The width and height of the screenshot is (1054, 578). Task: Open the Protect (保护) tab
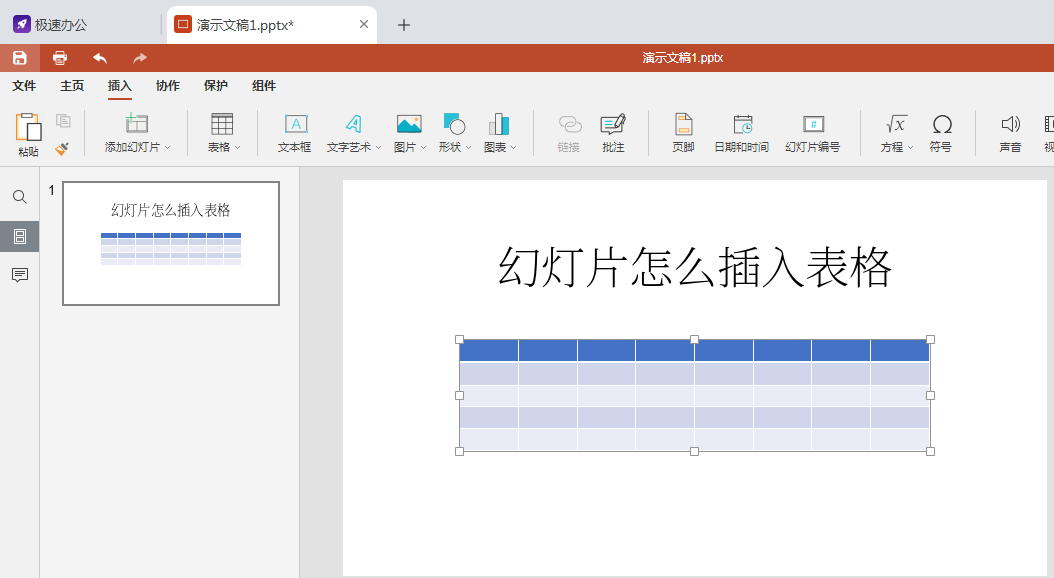tap(216, 86)
